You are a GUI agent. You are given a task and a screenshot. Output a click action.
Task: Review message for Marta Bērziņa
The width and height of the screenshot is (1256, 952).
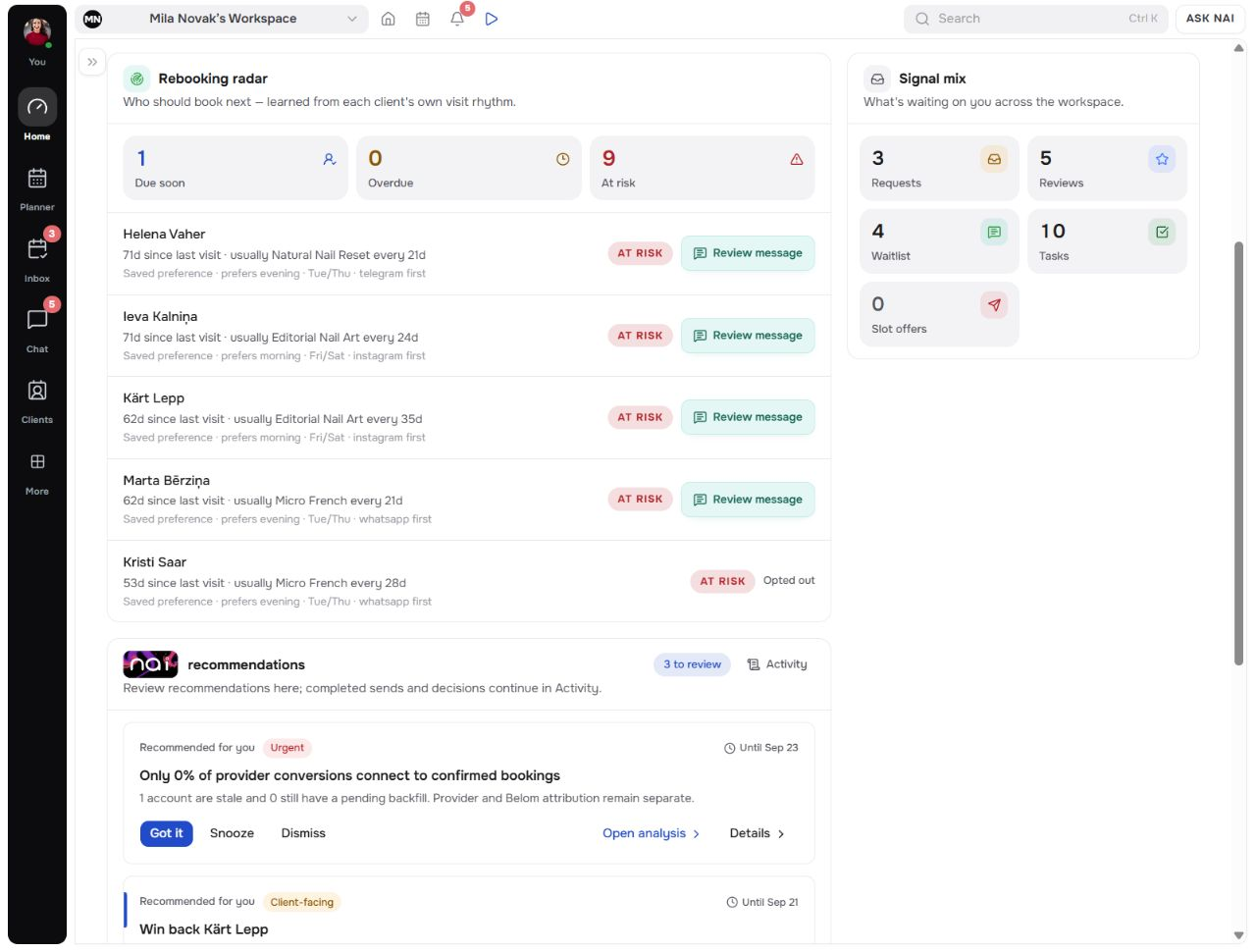click(748, 500)
